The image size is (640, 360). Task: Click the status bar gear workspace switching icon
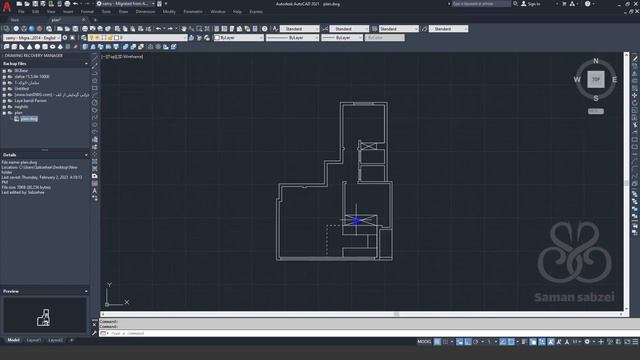pyautogui.click(x=587, y=342)
